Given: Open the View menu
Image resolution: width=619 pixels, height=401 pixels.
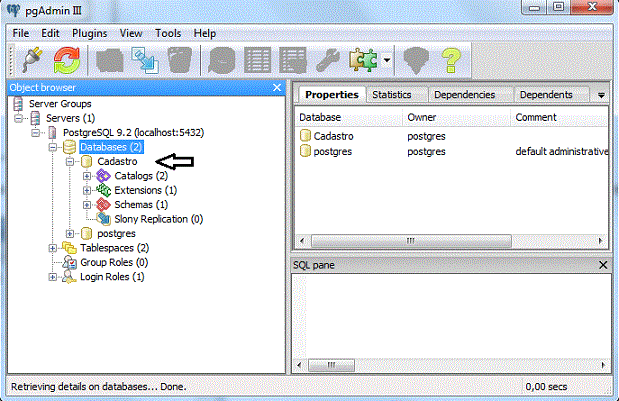Looking at the screenshot, I should tap(131, 33).
